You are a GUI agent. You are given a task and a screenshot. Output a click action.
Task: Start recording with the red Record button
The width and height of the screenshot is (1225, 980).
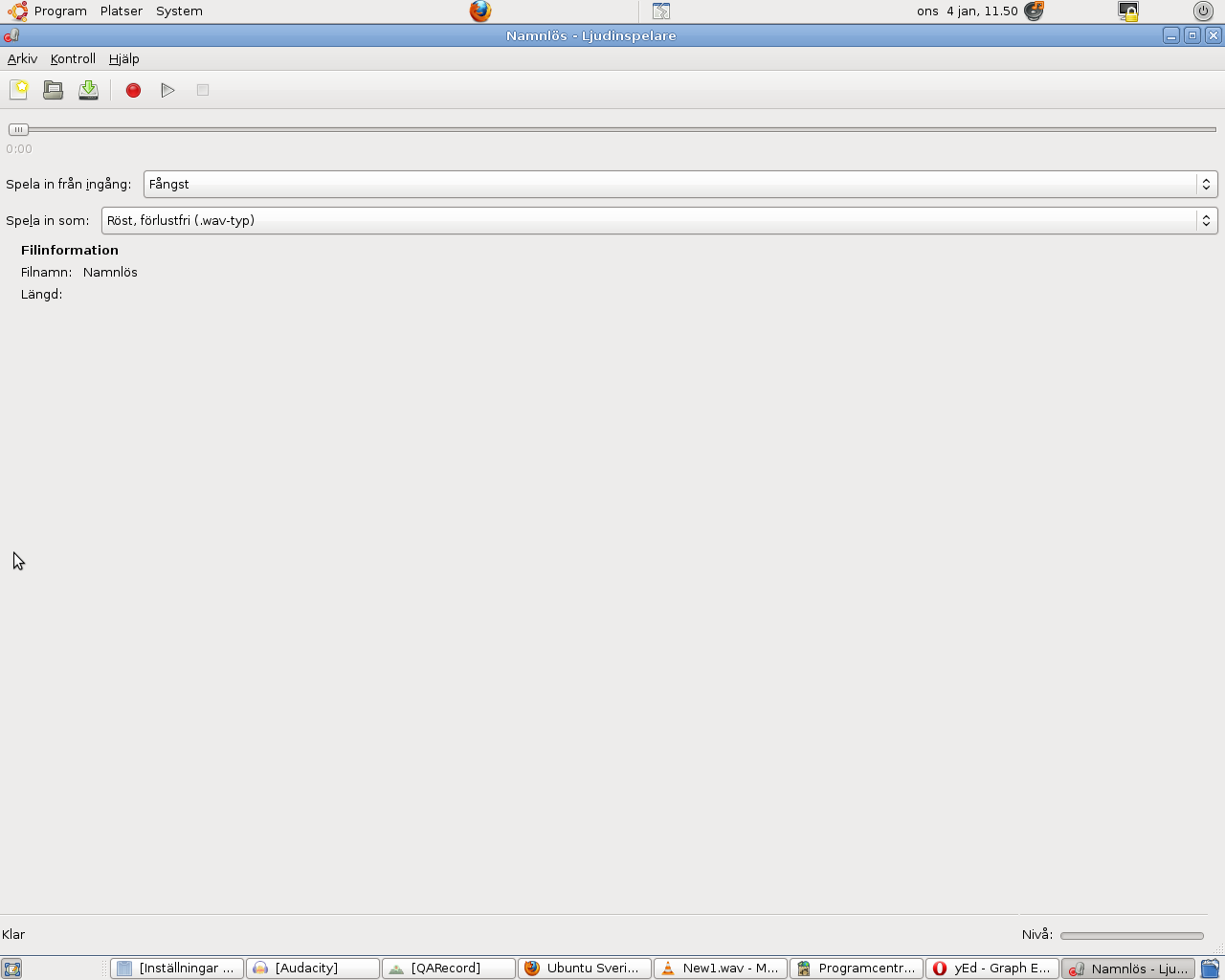click(134, 90)
